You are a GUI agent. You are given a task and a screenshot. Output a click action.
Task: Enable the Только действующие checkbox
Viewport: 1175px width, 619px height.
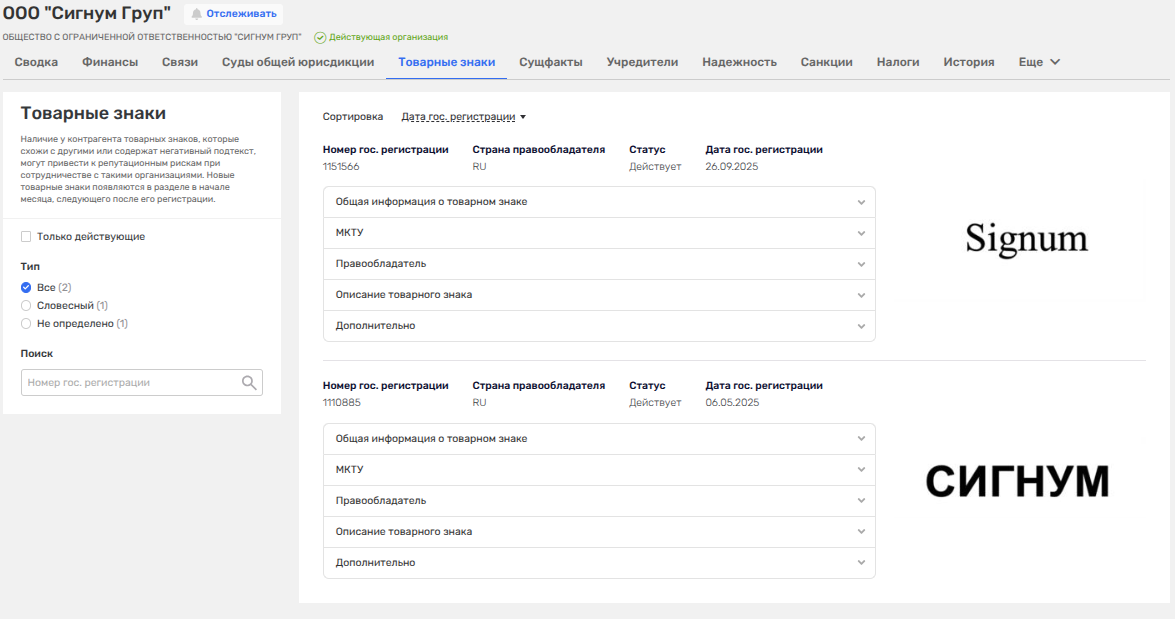[26, 237]
